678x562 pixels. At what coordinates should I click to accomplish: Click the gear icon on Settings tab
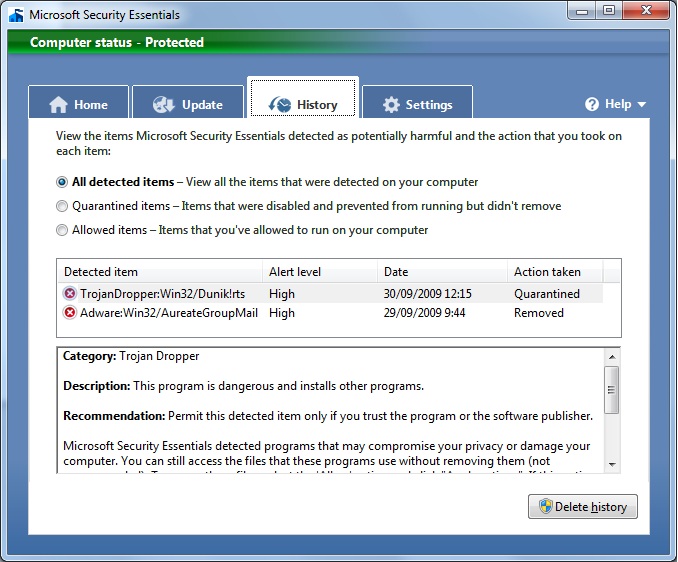(391, 105)
